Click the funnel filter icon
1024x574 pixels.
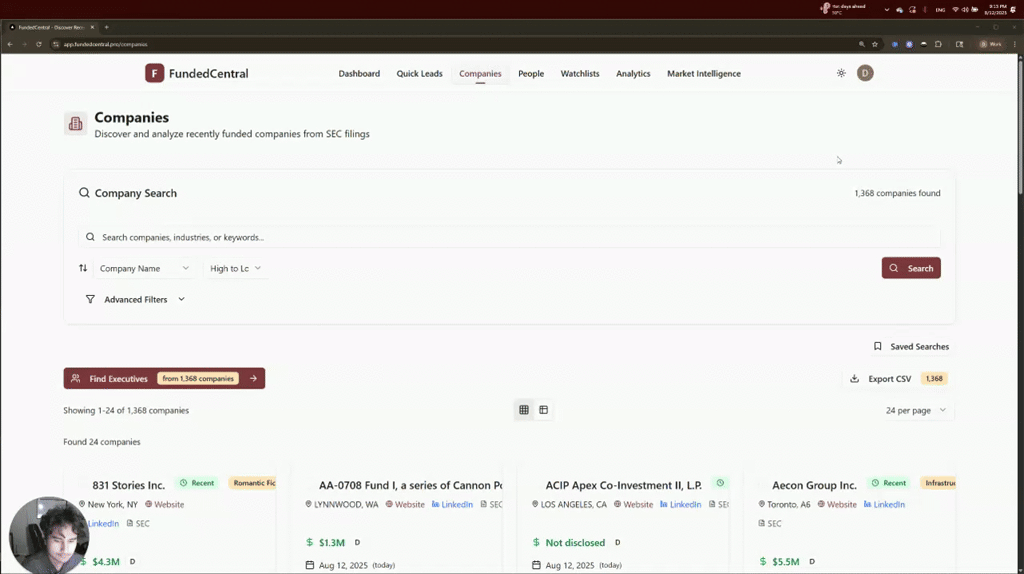(90, 299)
